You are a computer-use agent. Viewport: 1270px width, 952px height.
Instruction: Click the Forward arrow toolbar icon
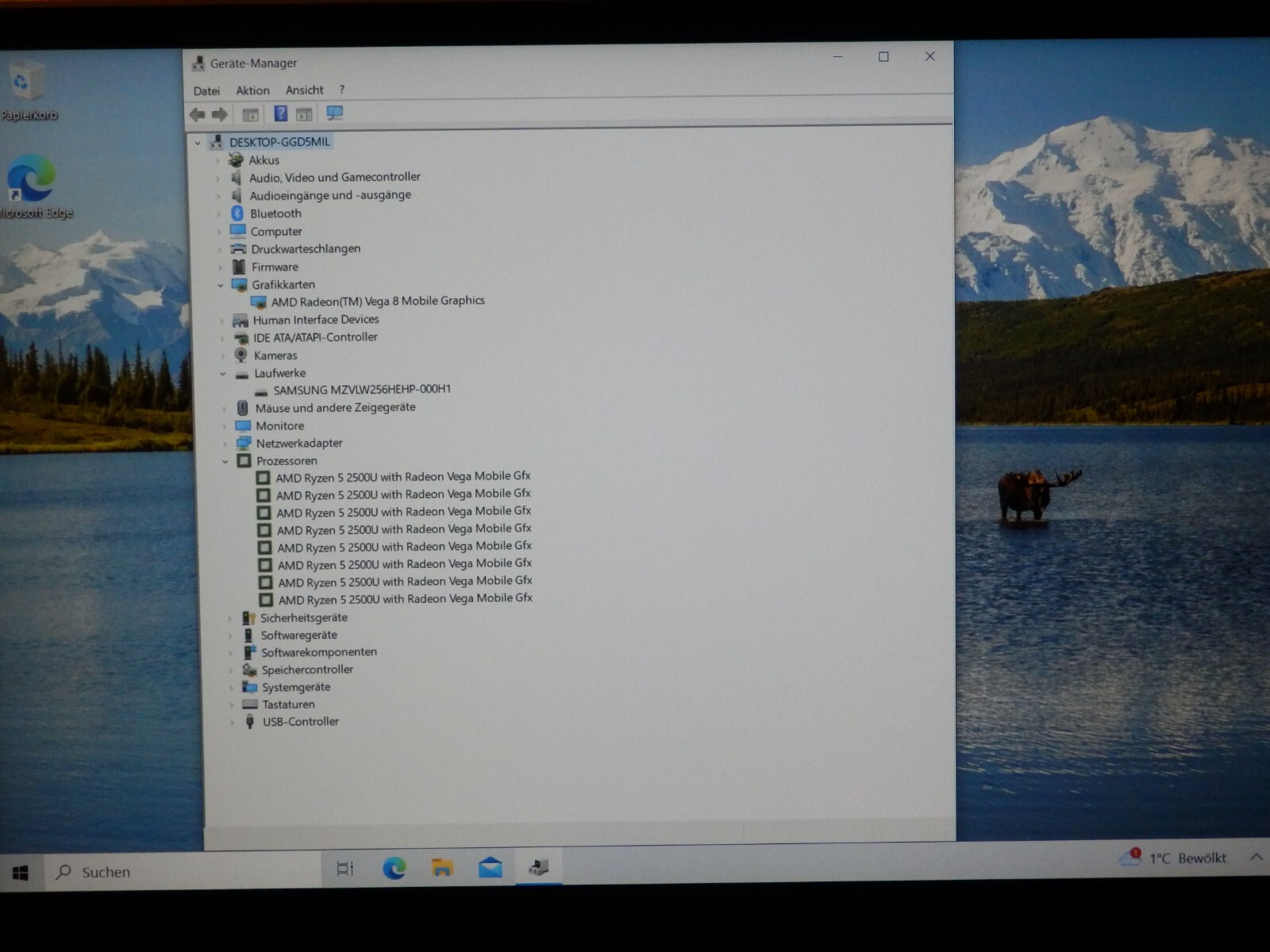[220, 114]
